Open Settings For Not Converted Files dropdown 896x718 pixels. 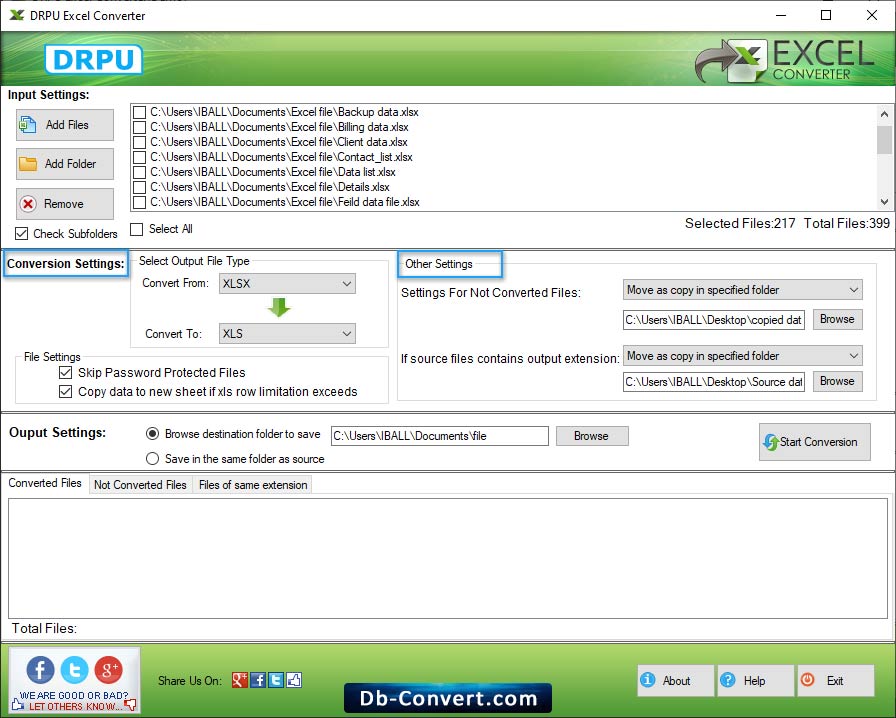742,290
